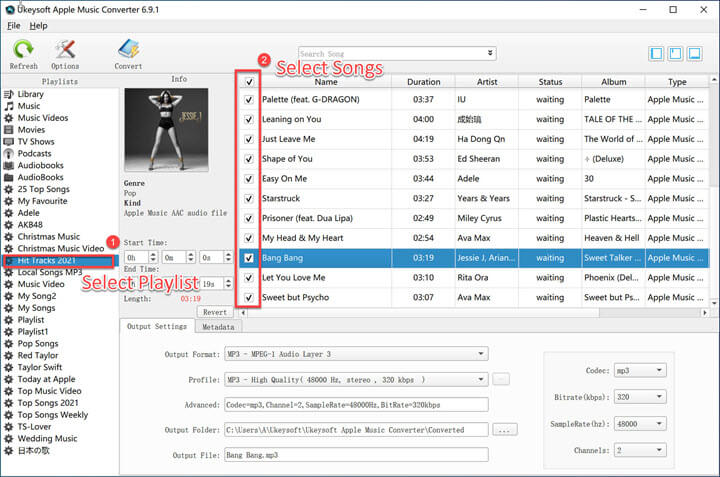Image resolution: width=720 pixels, height=477 pixels.
Task: Uncheck the Easy On Me checkbox
Action: pyautogui.click(x=249, y=179)
